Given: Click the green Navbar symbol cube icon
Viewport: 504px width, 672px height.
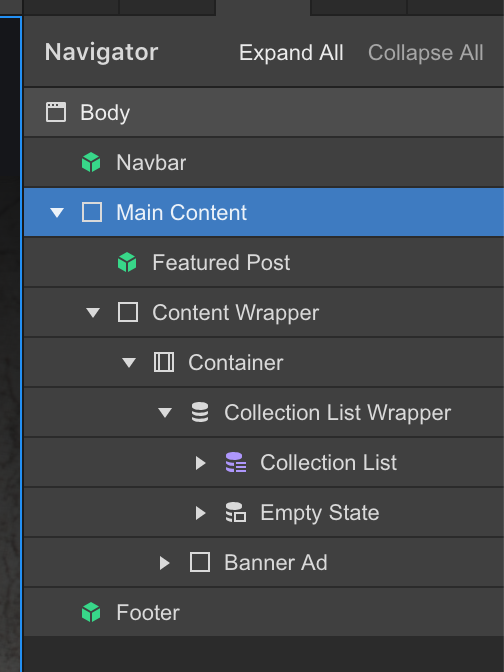Looking at the screenshot, I should 91,162.
